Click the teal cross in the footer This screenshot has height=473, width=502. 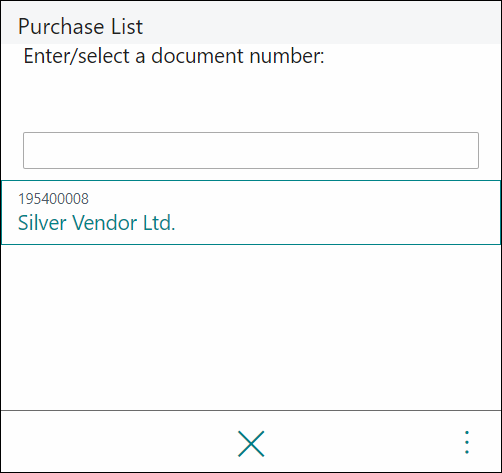pos(251,444)
